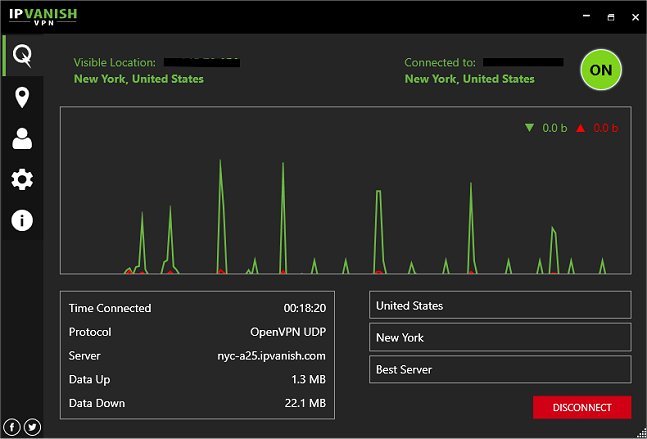Click the Connected to label

440,63
